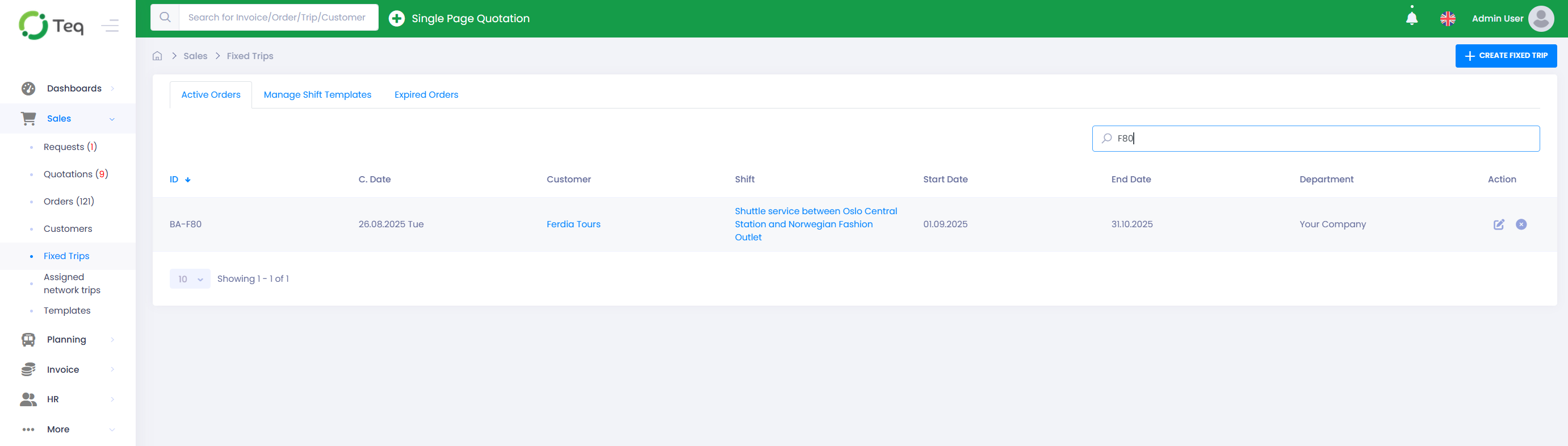Screen dimensions: 1568x446
Task: Focus the Invoice/Order/Trip/Customer search field
Action: coord(278,17)
